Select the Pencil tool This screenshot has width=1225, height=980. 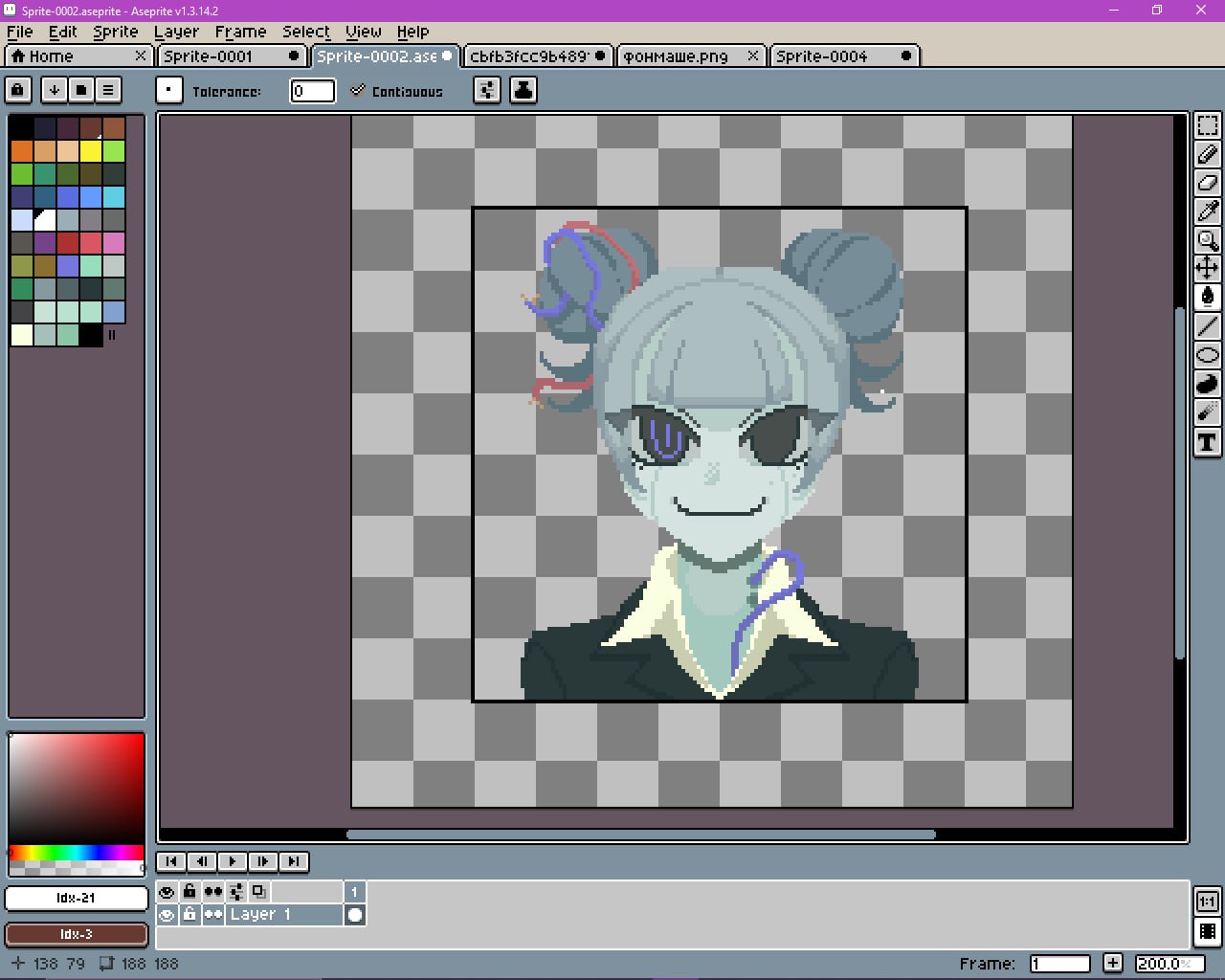[1207, 154]
